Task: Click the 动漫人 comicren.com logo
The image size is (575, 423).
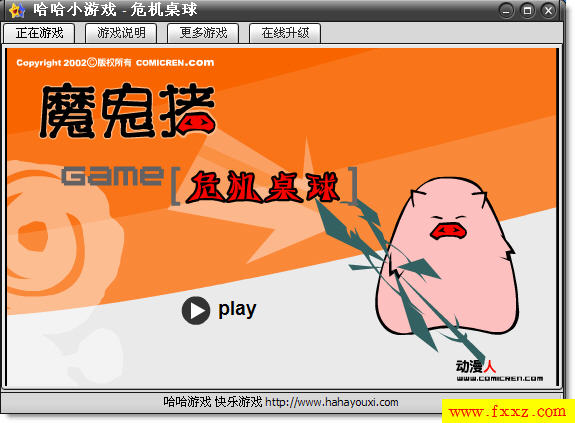Action: [x=499, y=371]
